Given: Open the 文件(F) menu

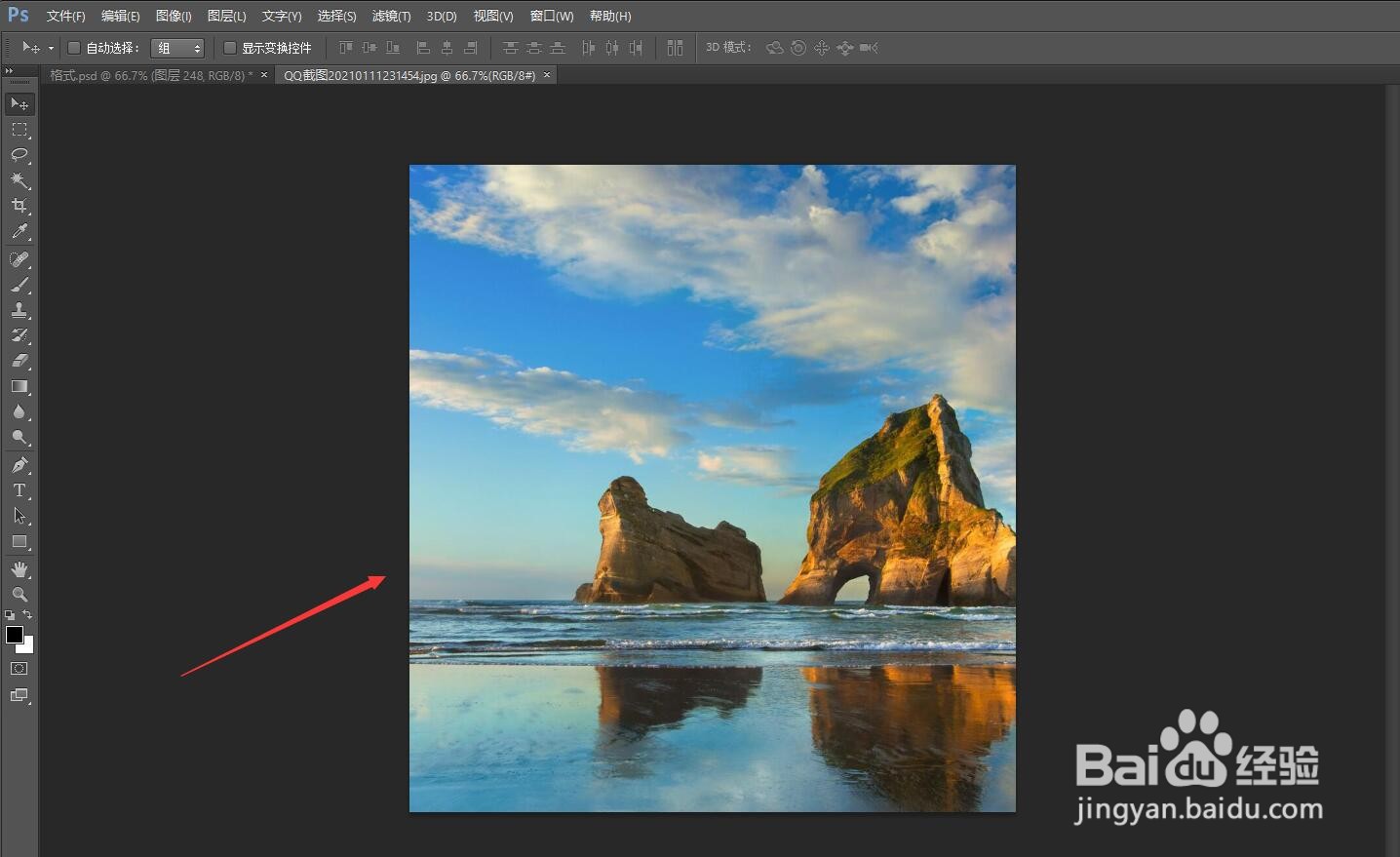Looking at the screenshot, I should click(x=66, y=17).
